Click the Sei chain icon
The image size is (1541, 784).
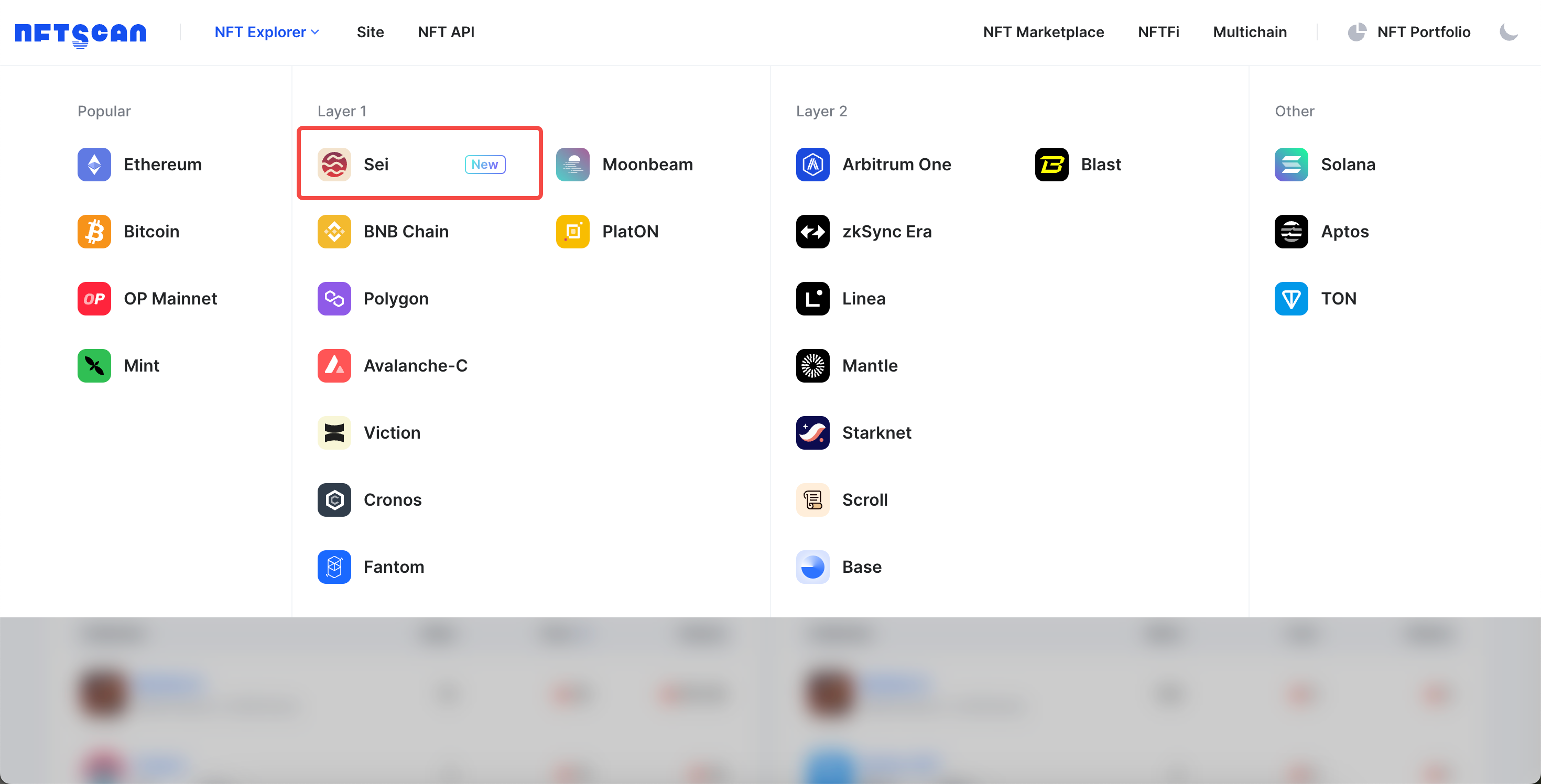point(334,165)
